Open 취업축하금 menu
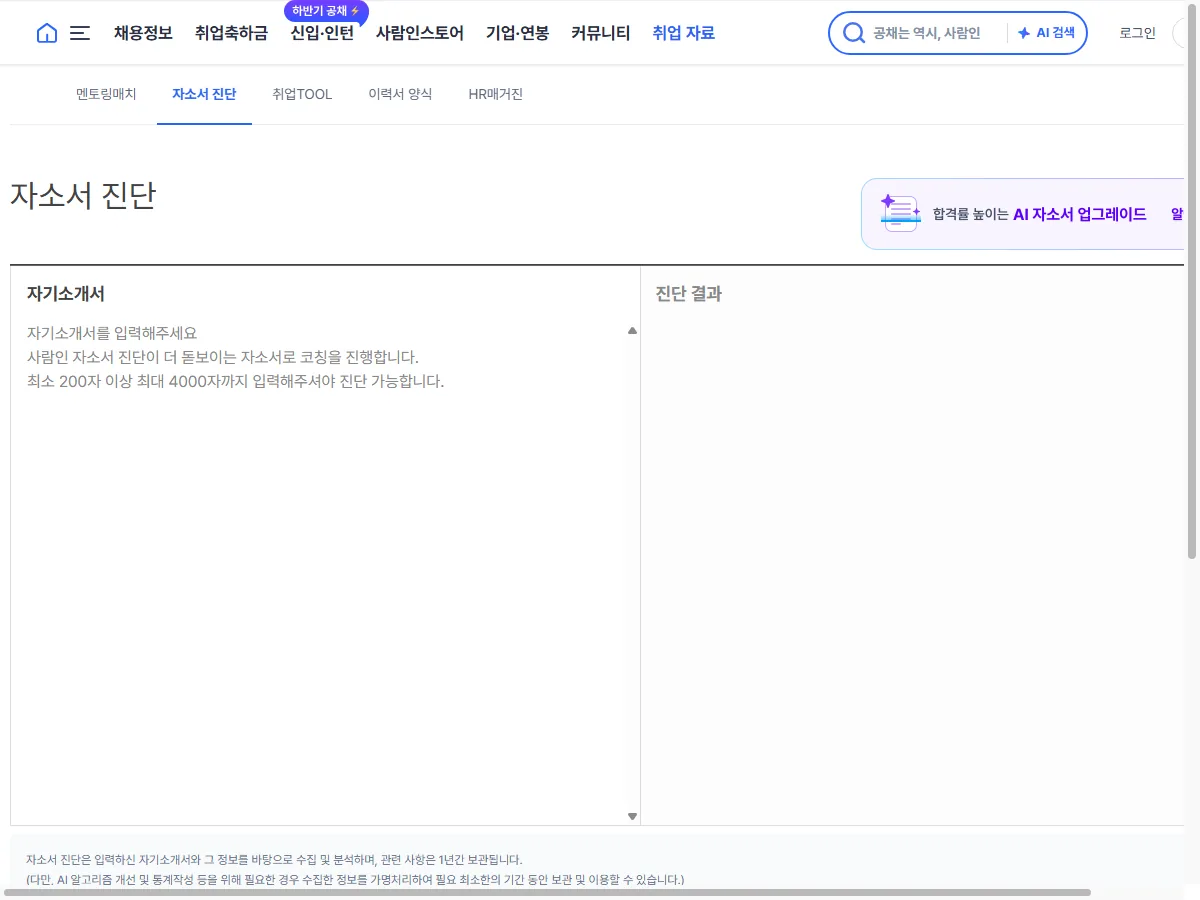Screen dimensions: 1200x900 coord(231,33)
